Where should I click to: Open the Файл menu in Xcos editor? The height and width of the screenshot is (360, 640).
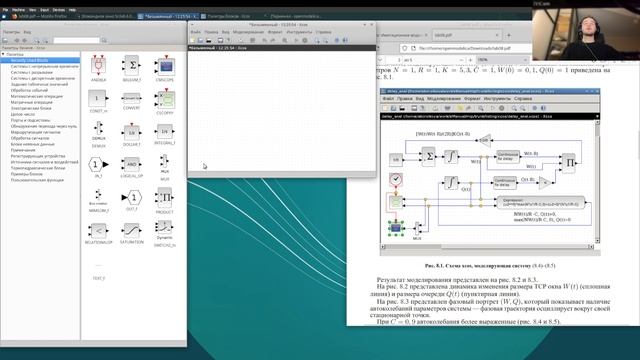point(196,32)
